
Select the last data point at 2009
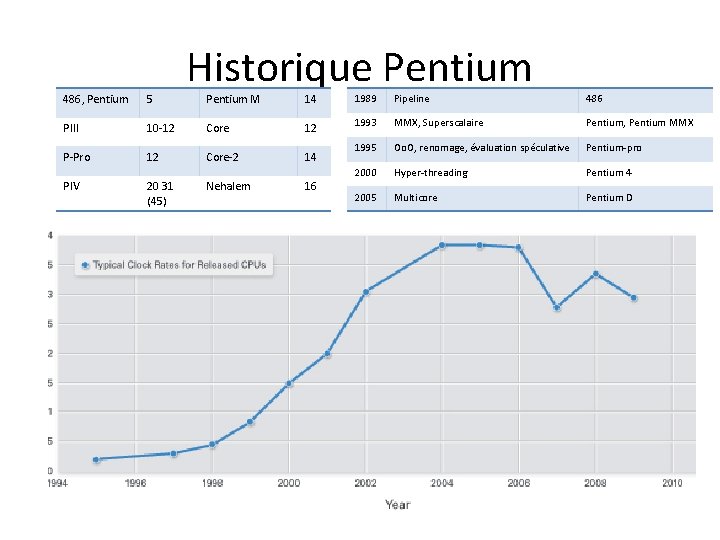coord(634,298)
